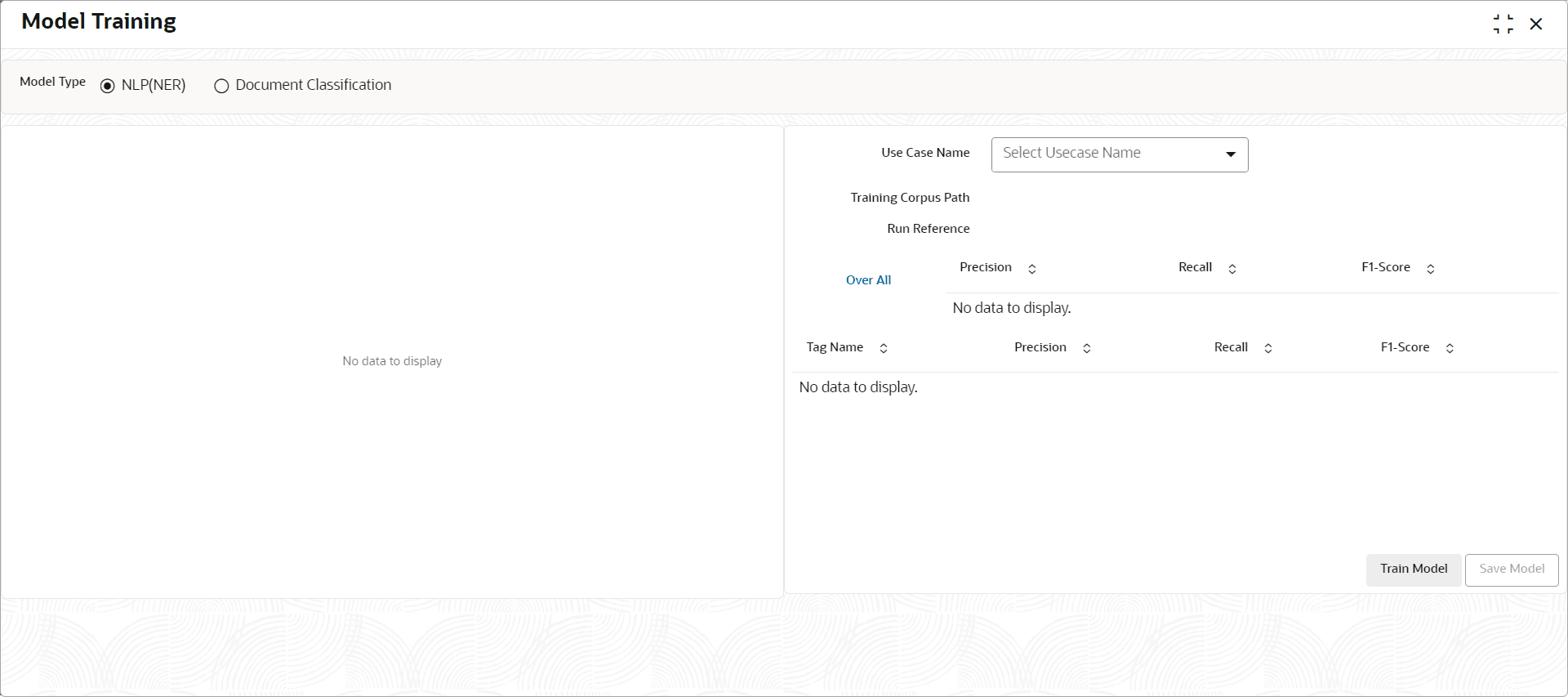Image resolution: width=1568 pixels, height=697 pixels.
Task: Click the Over All Recall header label
Action: point(1195,267)
